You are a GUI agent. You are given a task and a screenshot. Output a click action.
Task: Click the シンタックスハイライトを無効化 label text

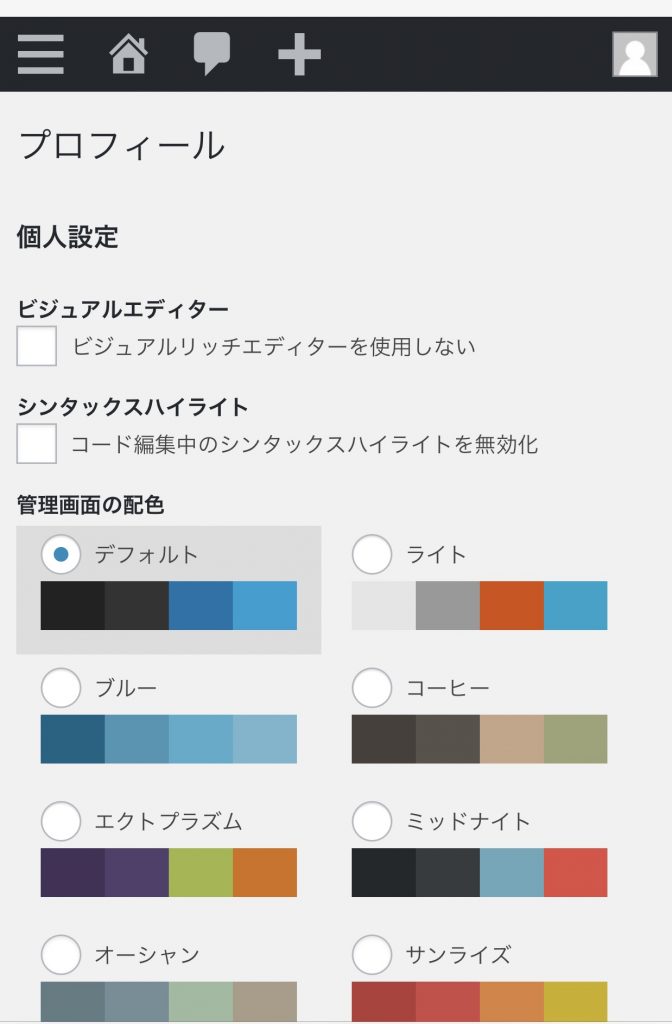click(x=304, y=444)
